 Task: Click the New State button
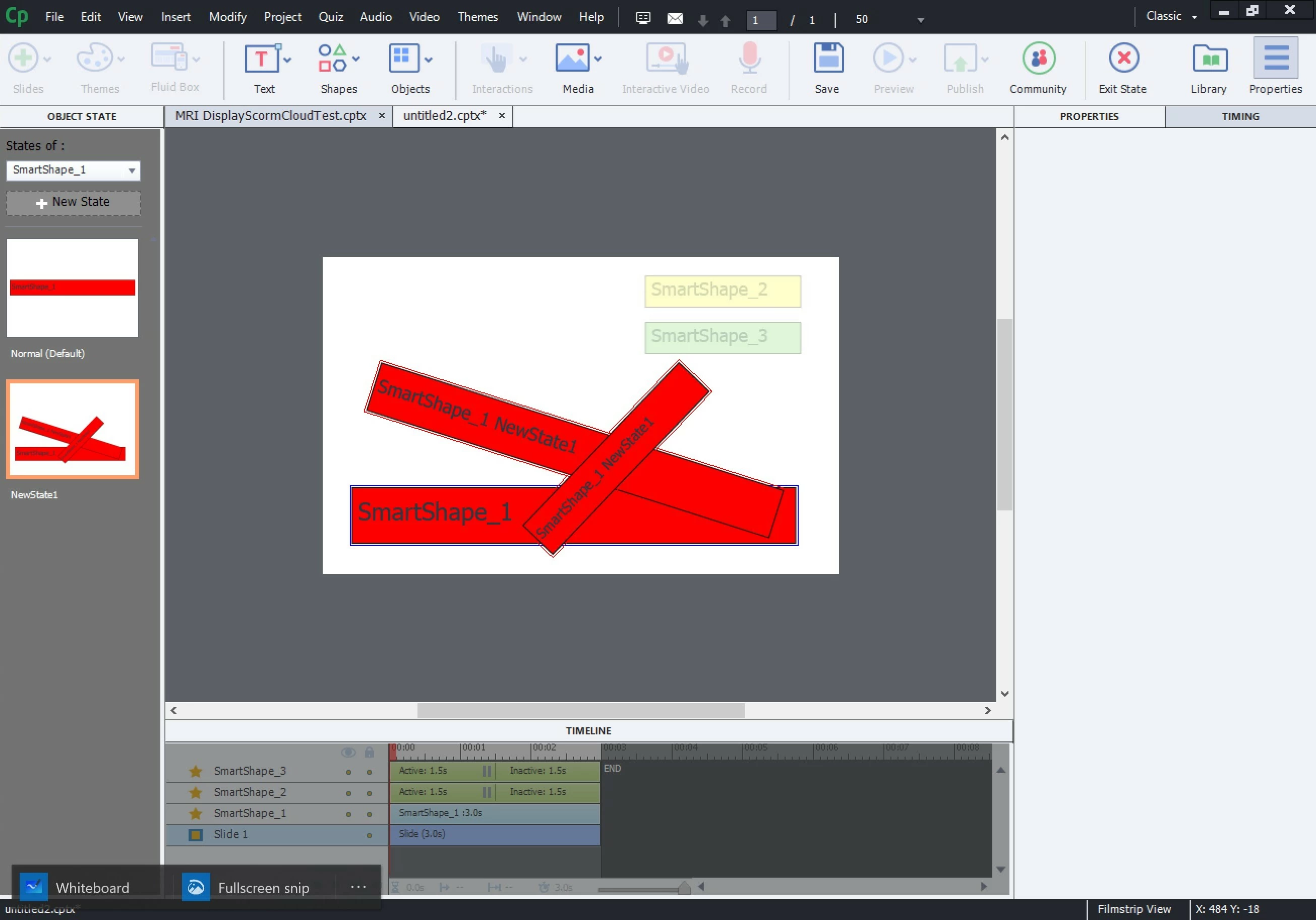74,202
